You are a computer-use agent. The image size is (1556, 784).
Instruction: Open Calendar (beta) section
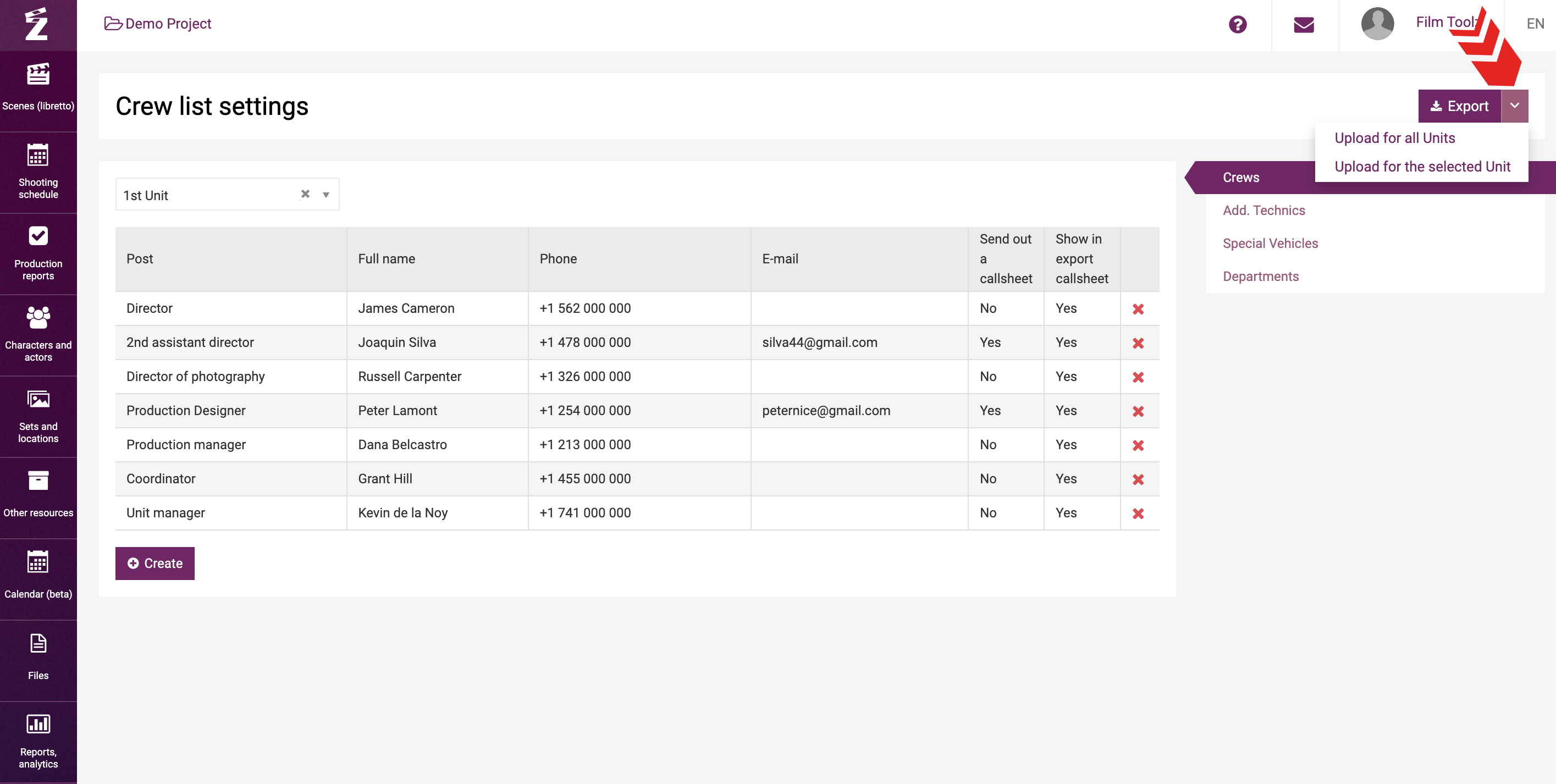pos(38,578)
